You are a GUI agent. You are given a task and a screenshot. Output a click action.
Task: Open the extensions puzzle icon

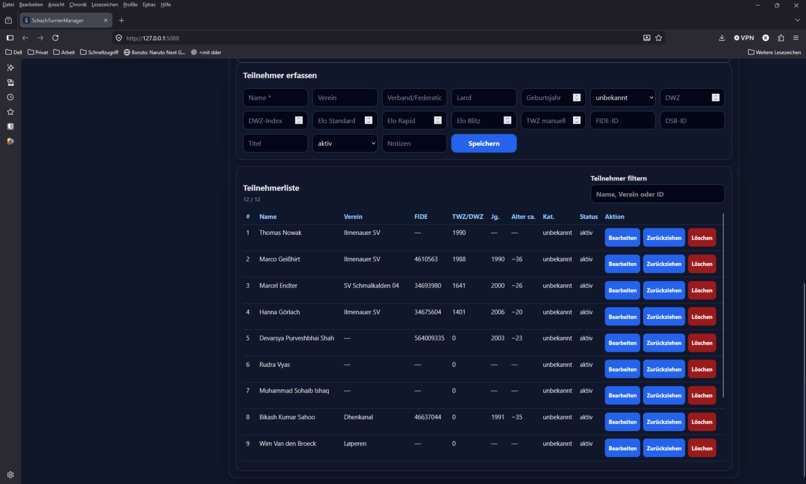781,38
